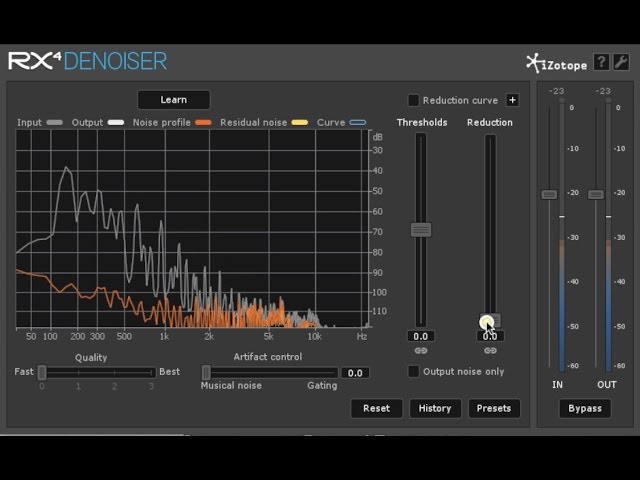Click the Musical noise label
The width and height of the screenshot is (640, 480).
(231, 385)
